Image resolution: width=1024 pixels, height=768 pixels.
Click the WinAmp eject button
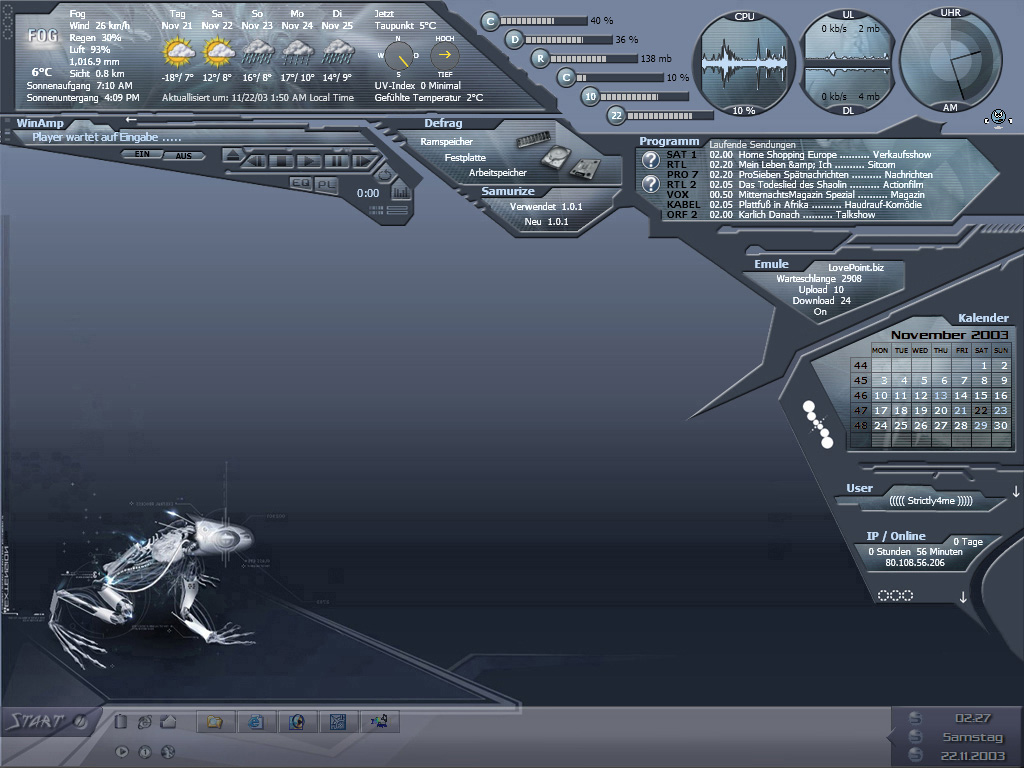pos(233,155)
